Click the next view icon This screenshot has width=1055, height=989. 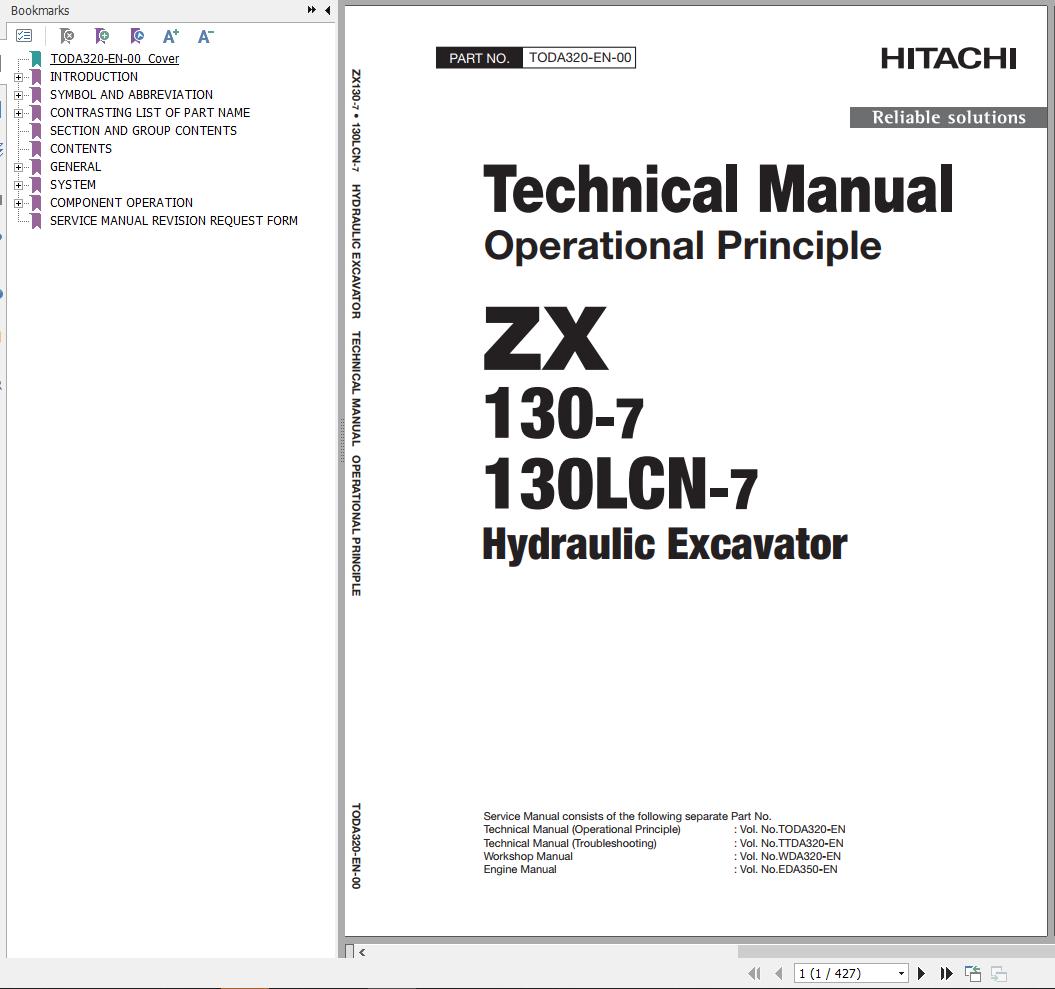click(x=998, y=973)
